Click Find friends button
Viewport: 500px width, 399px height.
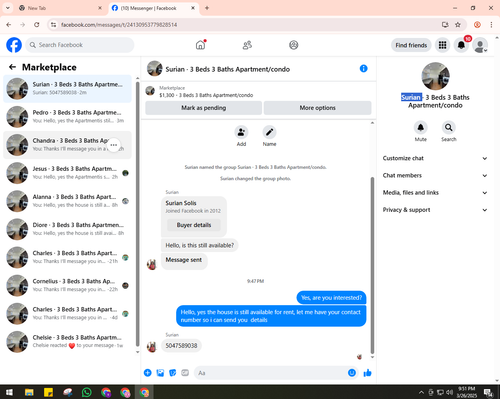click(x=411, y=45)
